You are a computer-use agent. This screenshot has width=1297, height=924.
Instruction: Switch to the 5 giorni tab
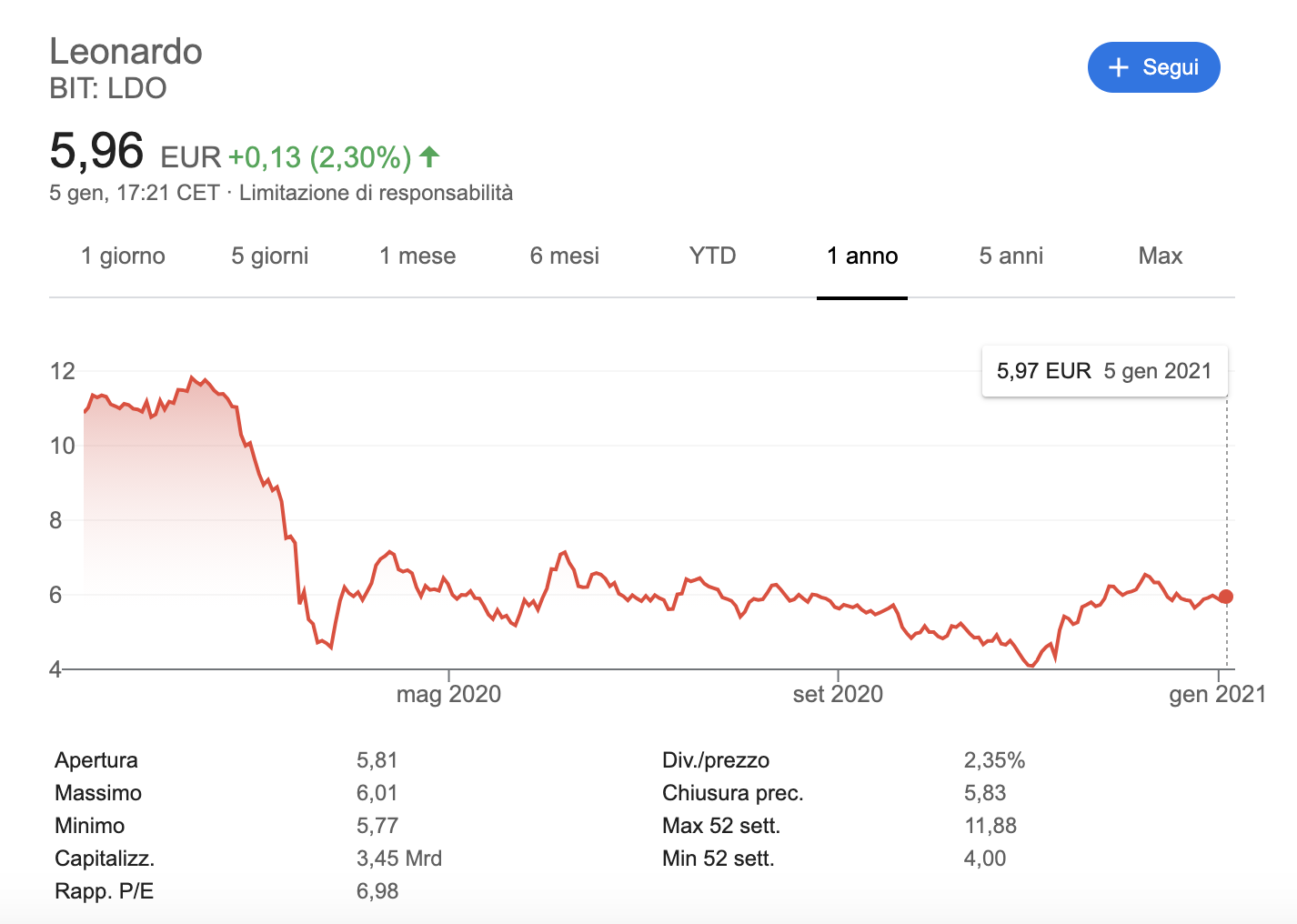pyautogui.click(x=268, y=256)
